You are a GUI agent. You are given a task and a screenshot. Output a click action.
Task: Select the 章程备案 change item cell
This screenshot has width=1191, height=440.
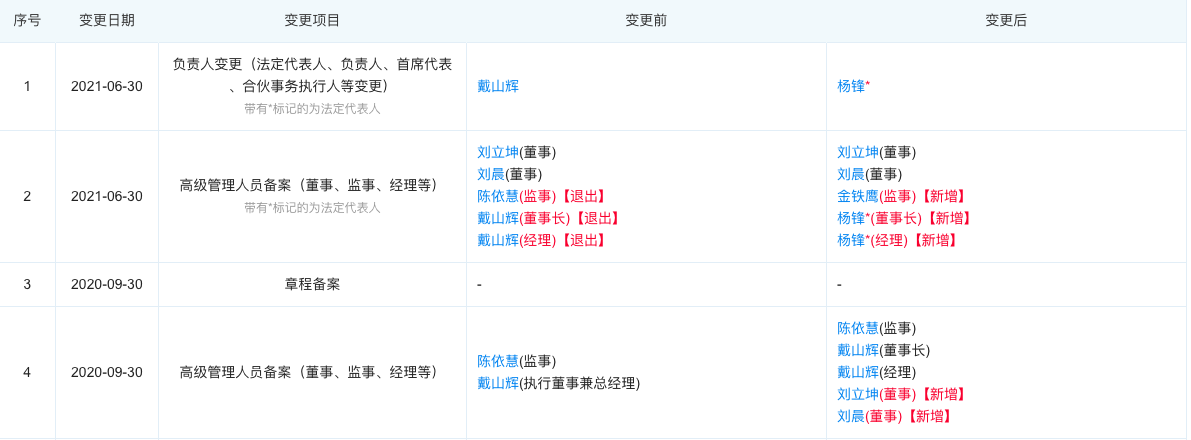click(312, 285)
